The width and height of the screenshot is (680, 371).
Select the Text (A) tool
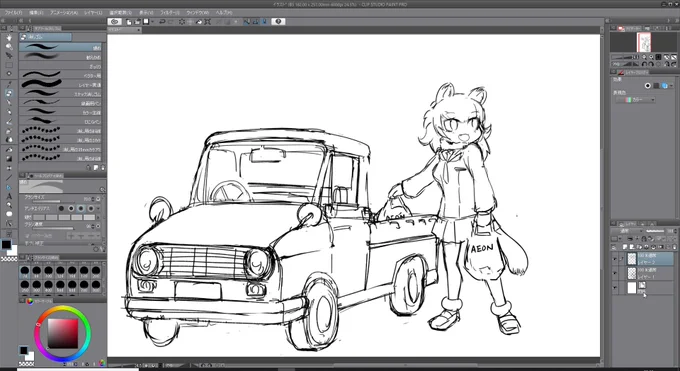[x=9, y=196]
